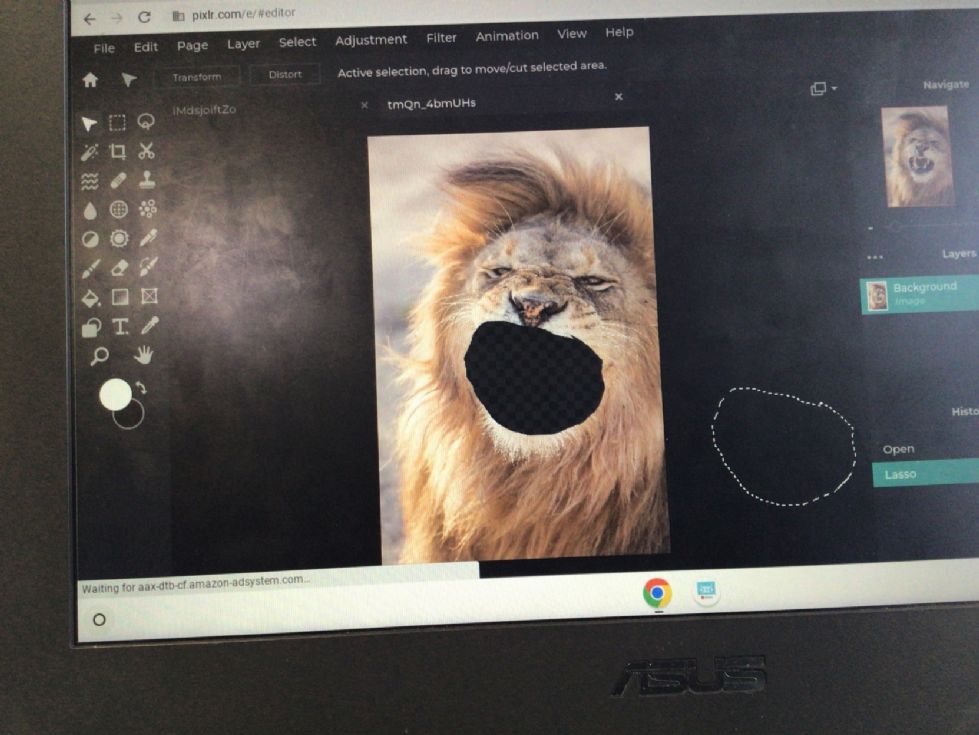Select the Sharpen globe-like tool
The height and width of the screenshot is (735, 979).
(119, 209)
